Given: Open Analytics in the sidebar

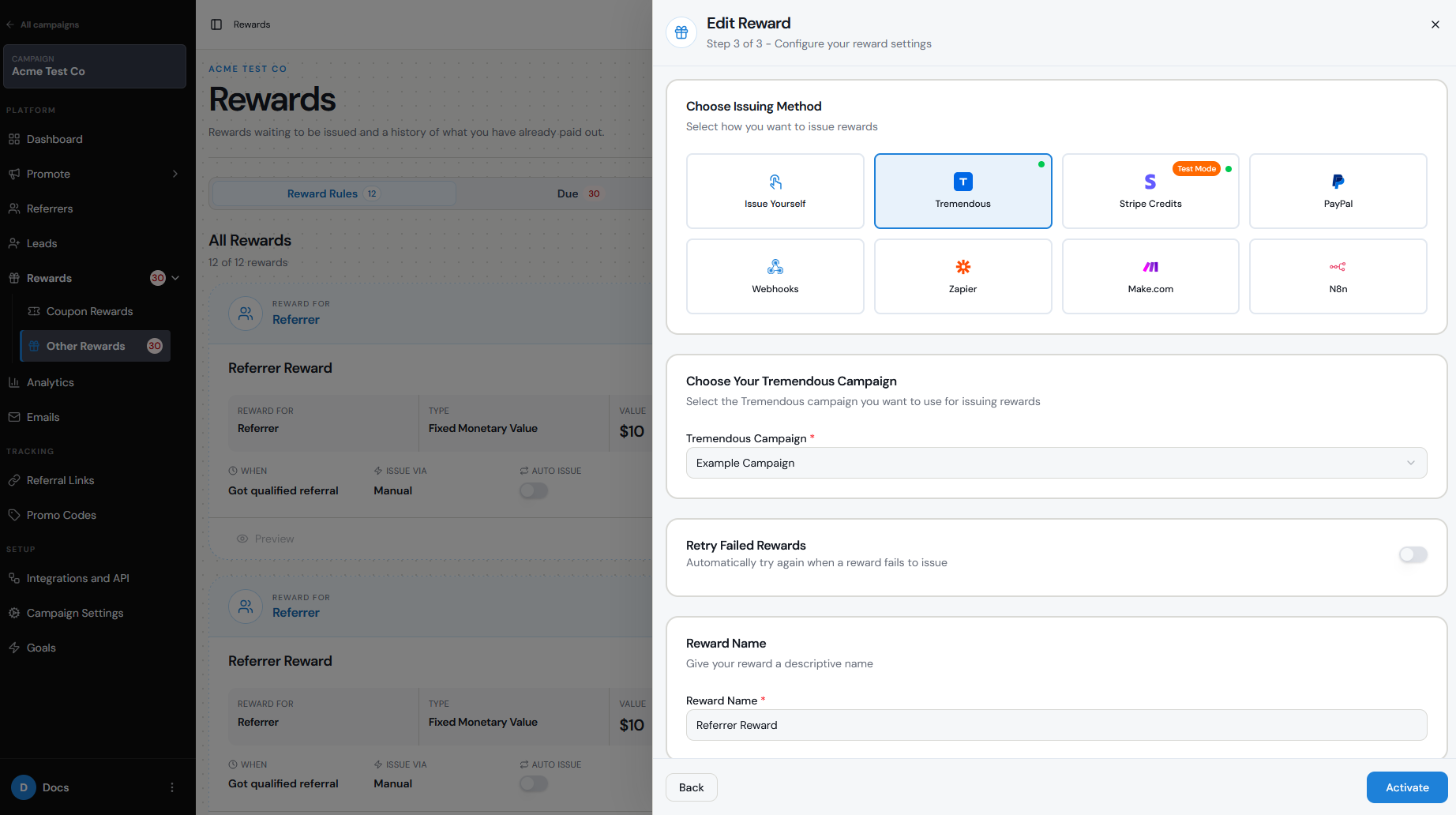Looking at the screenshot, I should (x=94, y=382).
